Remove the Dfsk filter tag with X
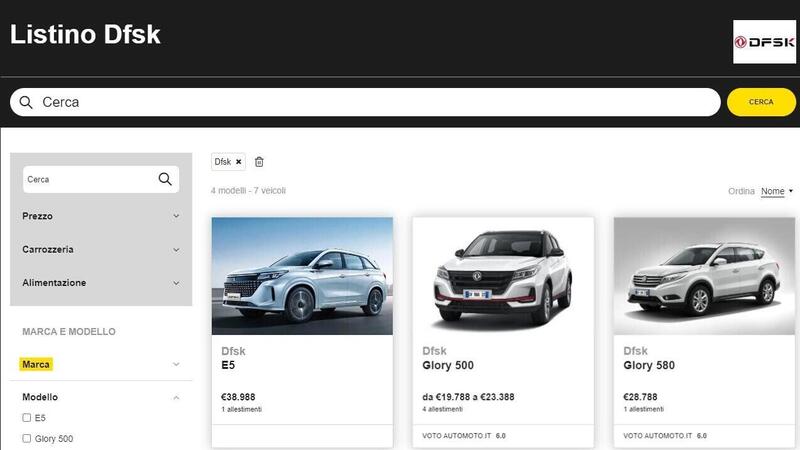The image size is (800, 450). 238,162
